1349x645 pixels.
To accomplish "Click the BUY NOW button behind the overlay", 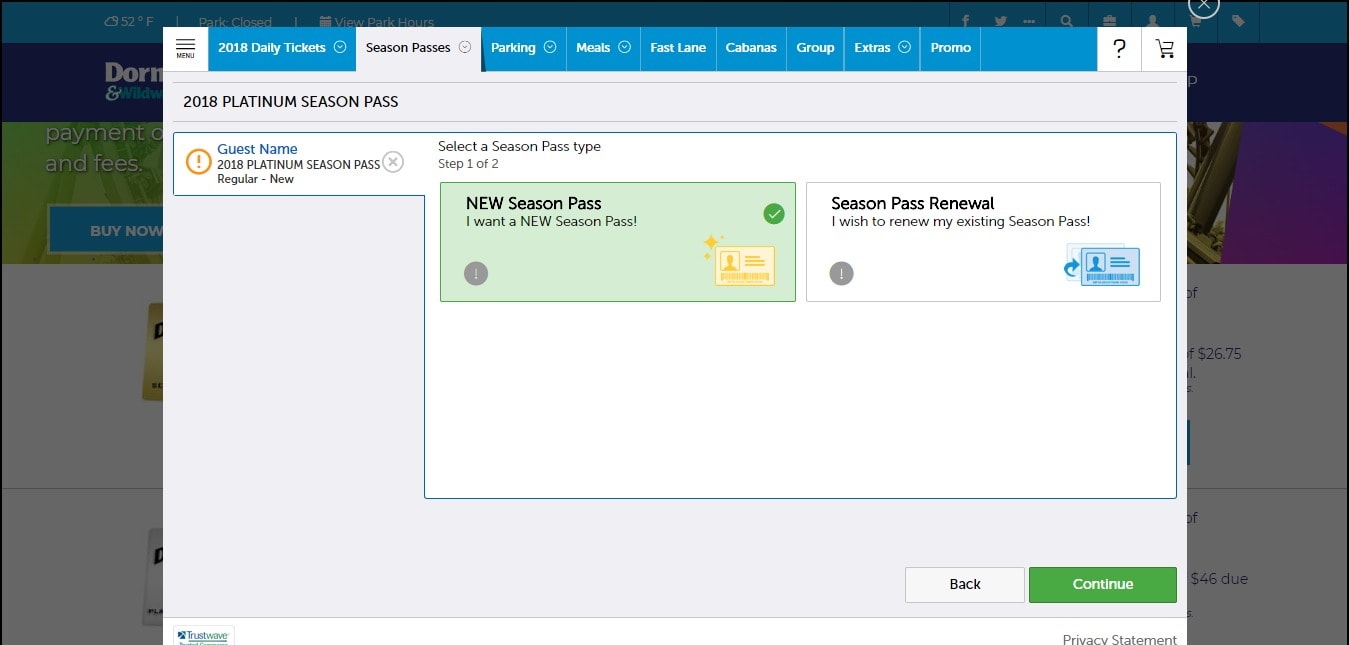I will pos(106,230).
